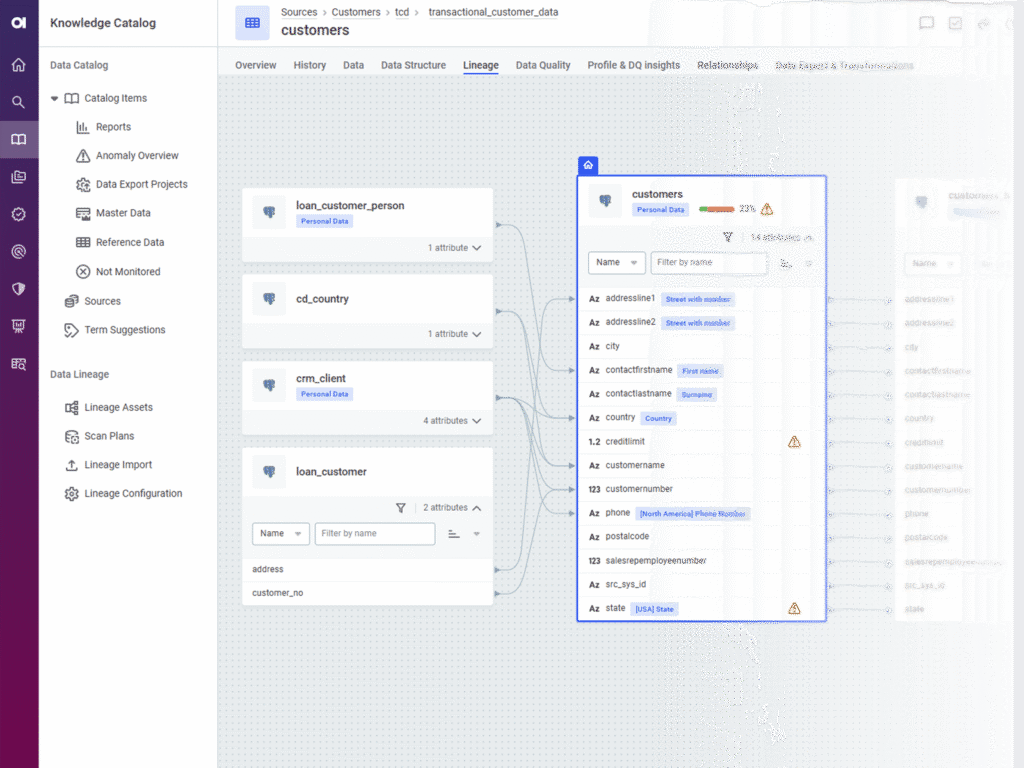1024x768 pixels.
Task: Click the warning icon on creditlimit row
Action: 794,442
